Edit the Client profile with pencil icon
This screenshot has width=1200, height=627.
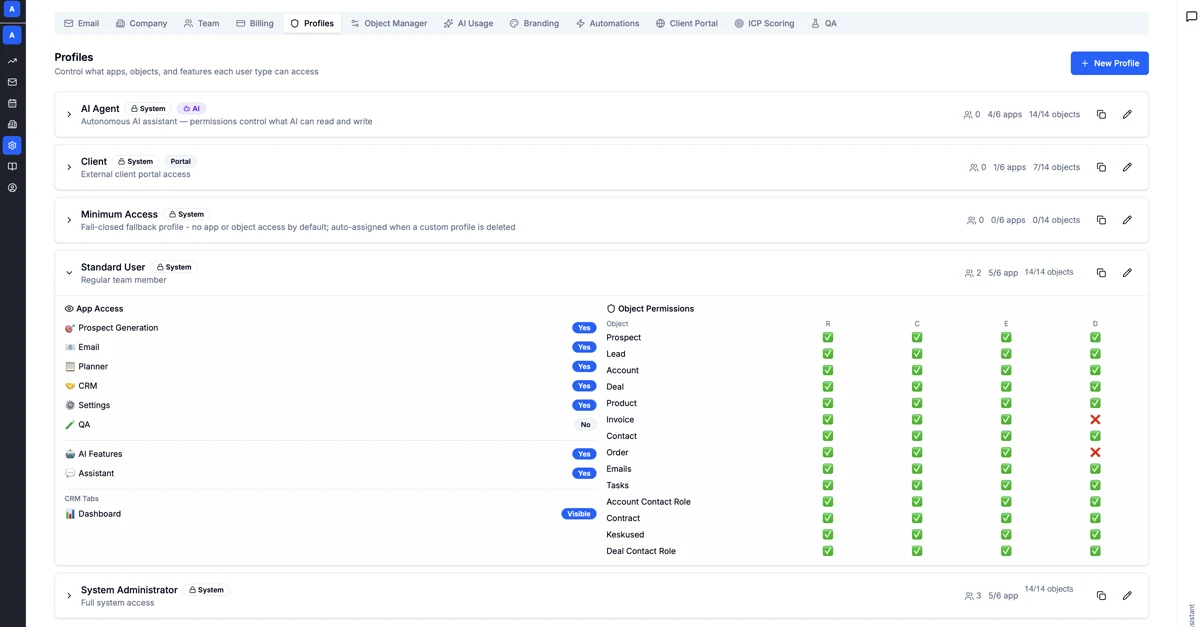click(x=1127, y=167)
